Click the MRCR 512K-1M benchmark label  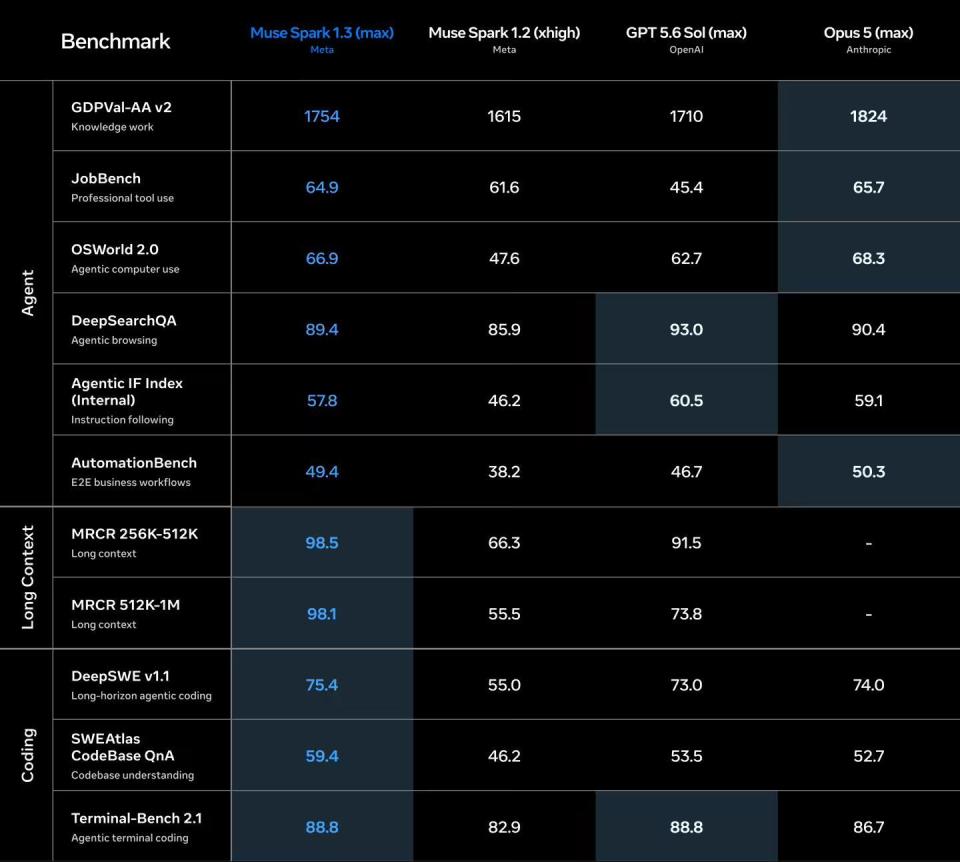[126, 605]
